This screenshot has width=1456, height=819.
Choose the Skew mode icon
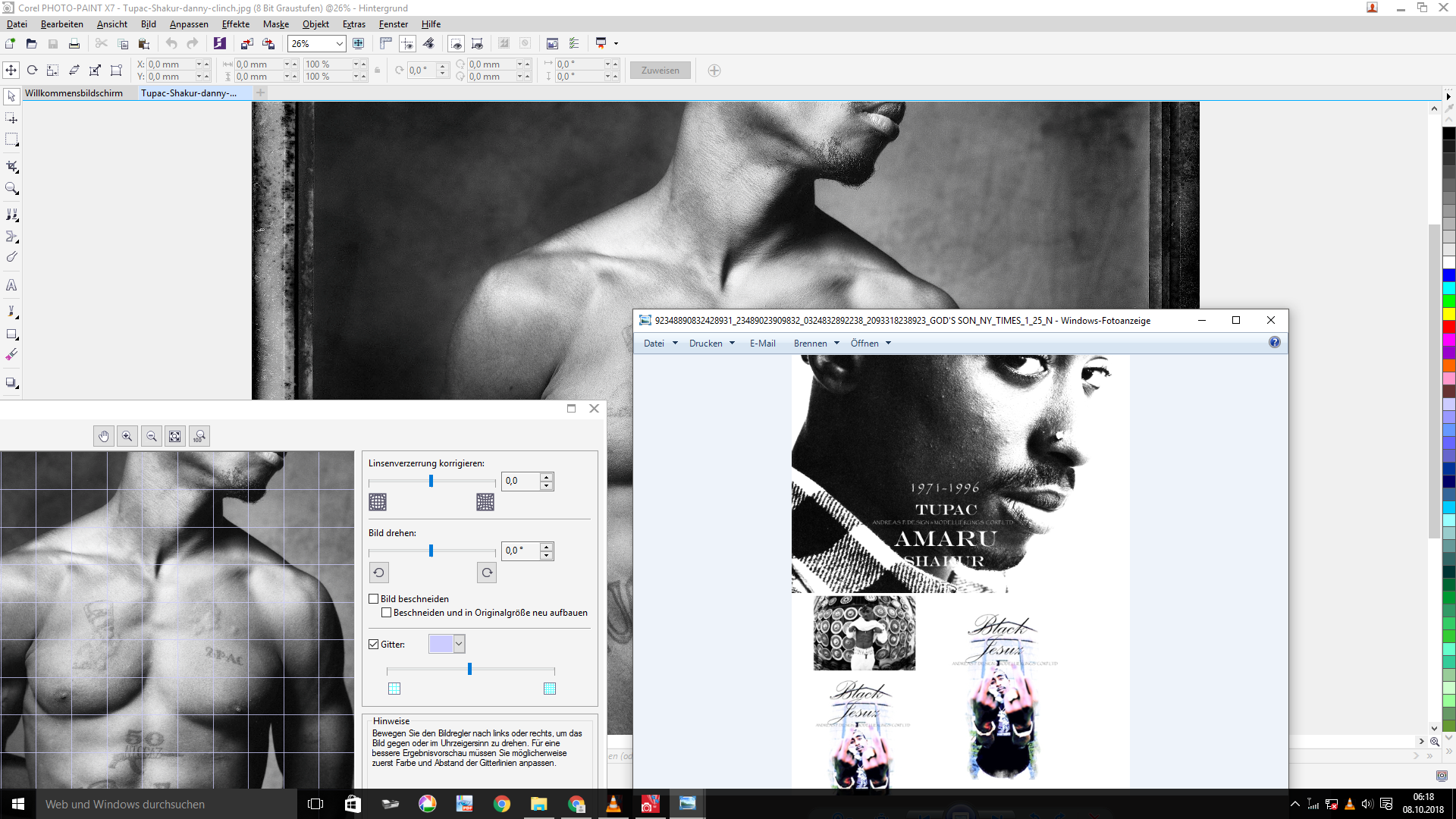point(74,70)
